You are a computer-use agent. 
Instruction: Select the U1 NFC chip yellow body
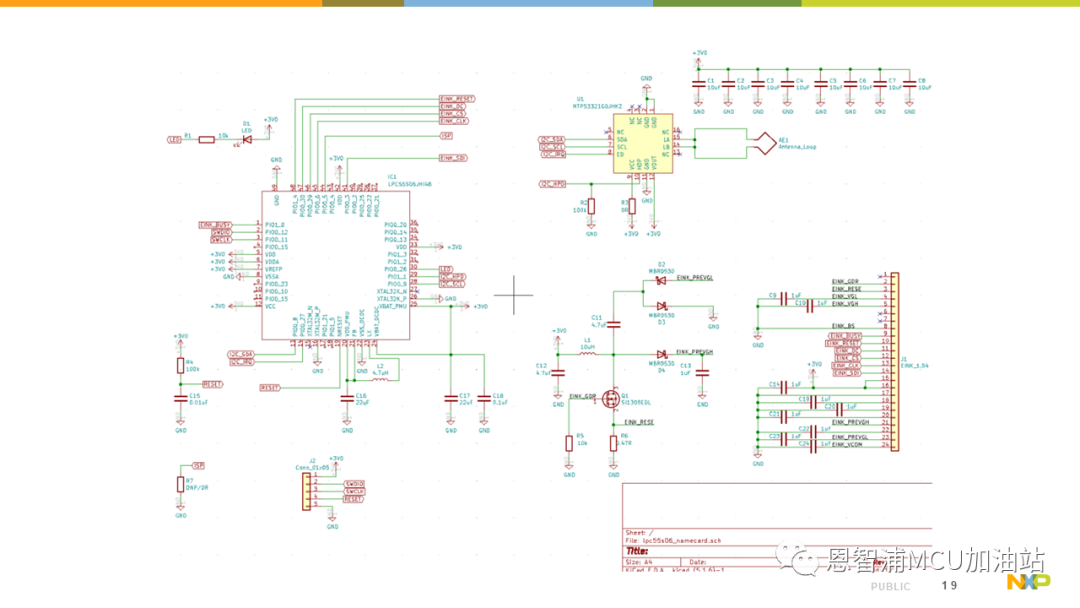[643, 144]
